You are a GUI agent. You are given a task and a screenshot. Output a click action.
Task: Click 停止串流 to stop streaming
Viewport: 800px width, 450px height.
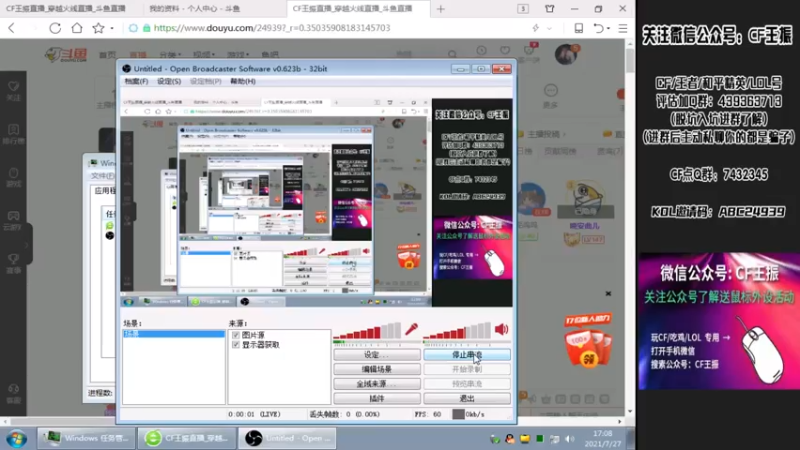467,355
